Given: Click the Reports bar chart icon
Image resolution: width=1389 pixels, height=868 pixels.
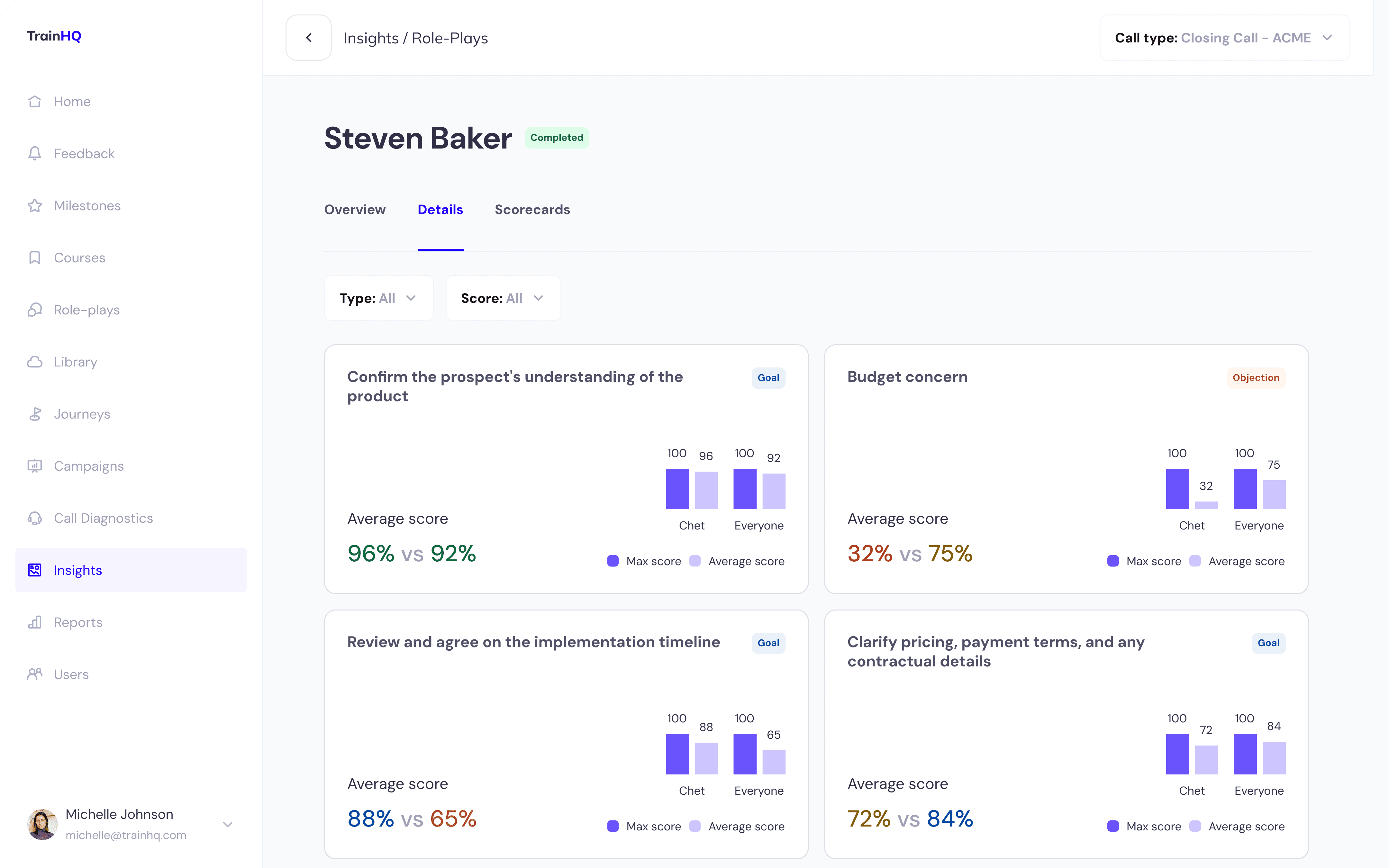Looking at the screenshot, I should click(x=35, y=622).
